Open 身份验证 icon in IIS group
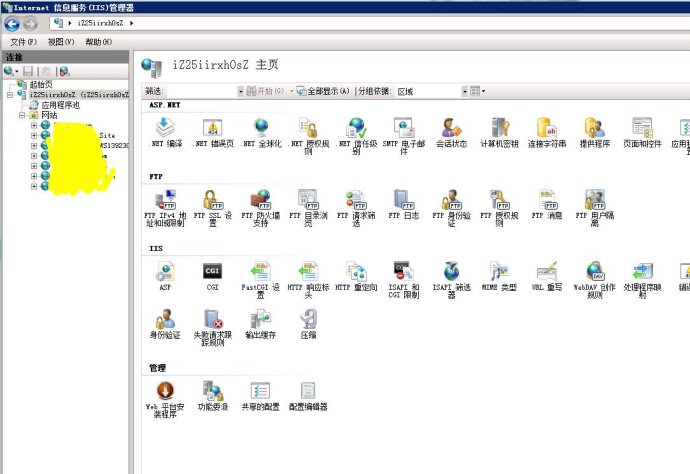This screenshot has width=690, height=474. pos(165,319)
